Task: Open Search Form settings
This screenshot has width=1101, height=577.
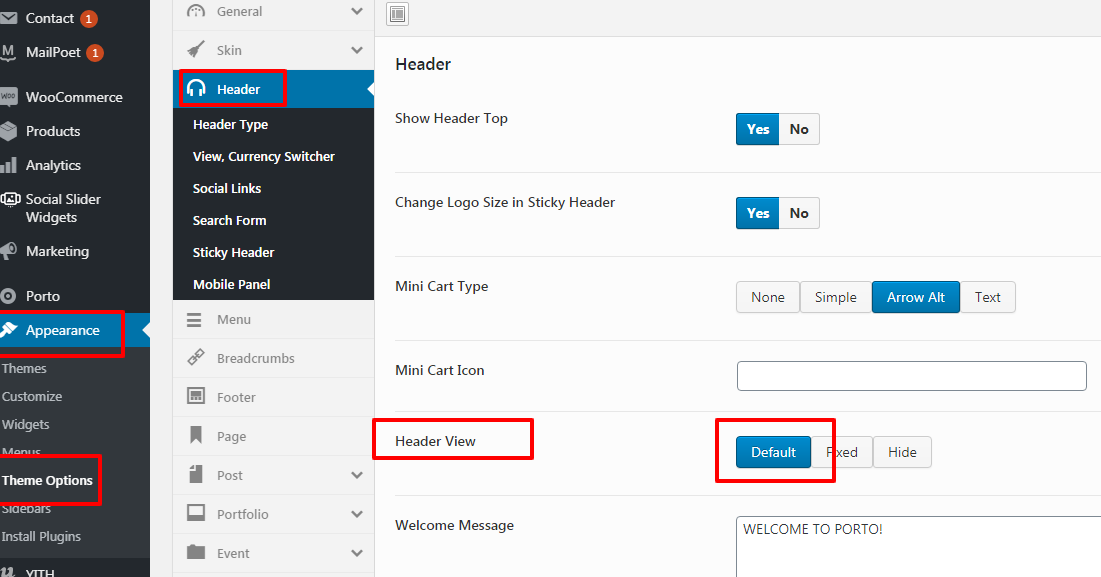Action: (x=230, y=220)
